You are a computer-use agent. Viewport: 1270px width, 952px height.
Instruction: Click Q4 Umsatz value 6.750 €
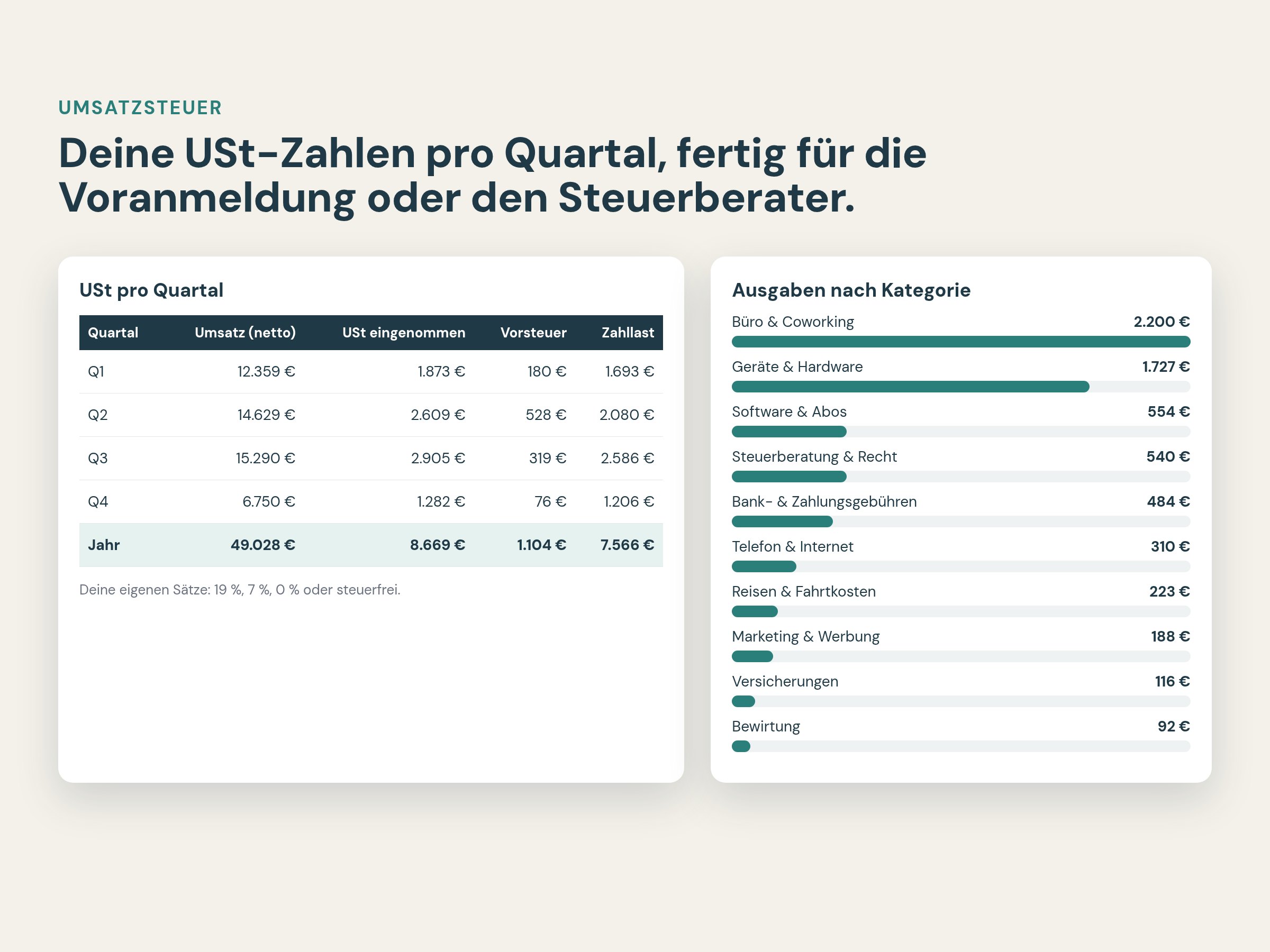click(x=269, y=502)
